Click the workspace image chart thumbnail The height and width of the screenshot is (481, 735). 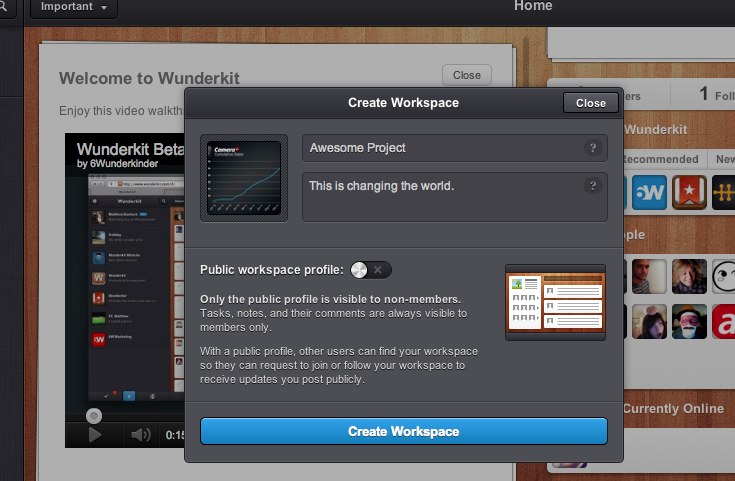click(244, 178)
